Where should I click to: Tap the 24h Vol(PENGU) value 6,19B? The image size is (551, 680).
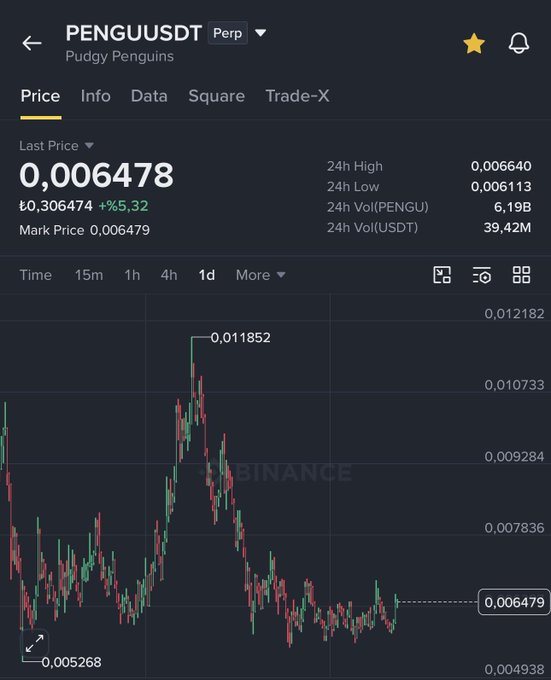512,207
